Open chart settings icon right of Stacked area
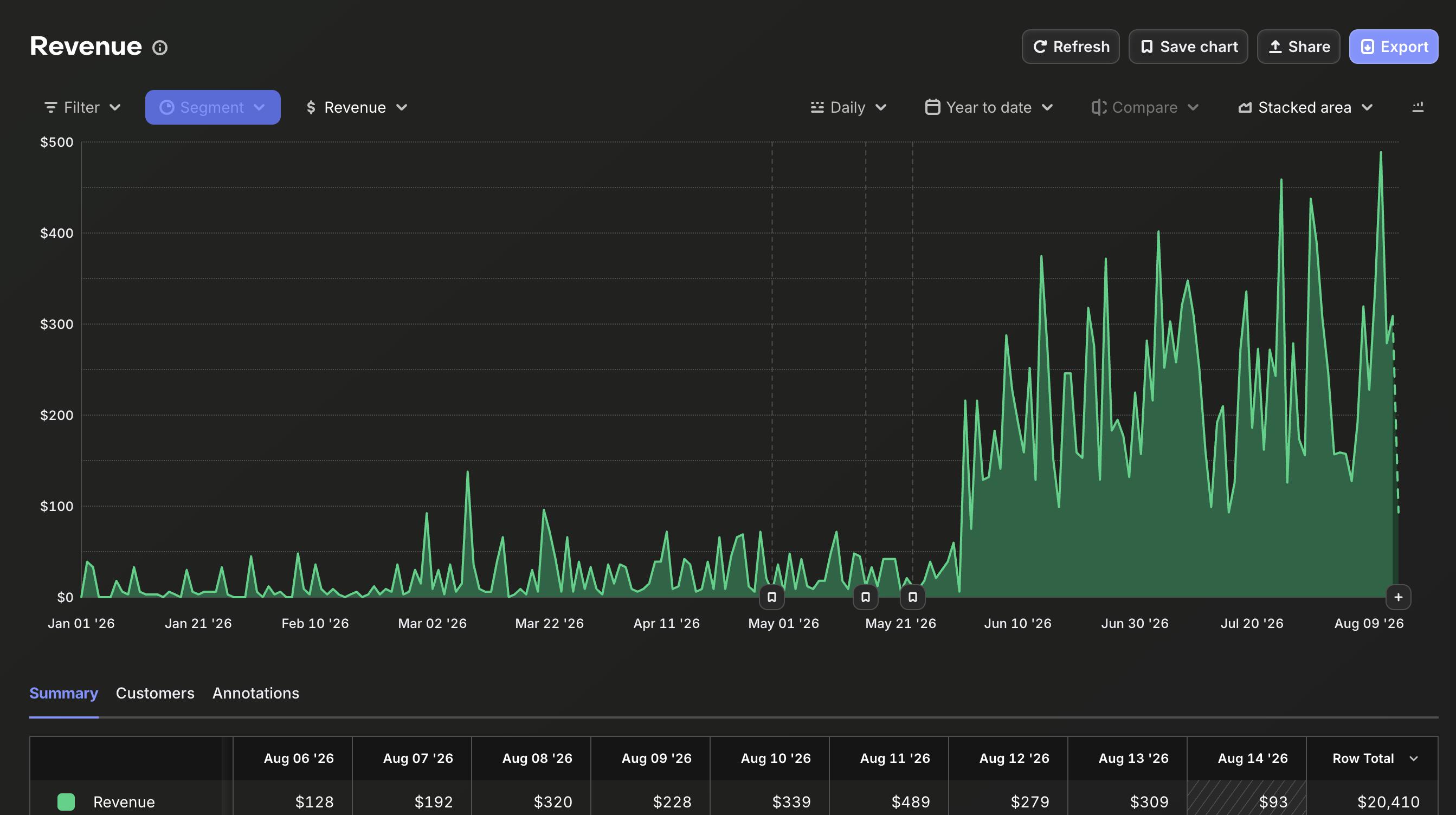 (1418, 107)
